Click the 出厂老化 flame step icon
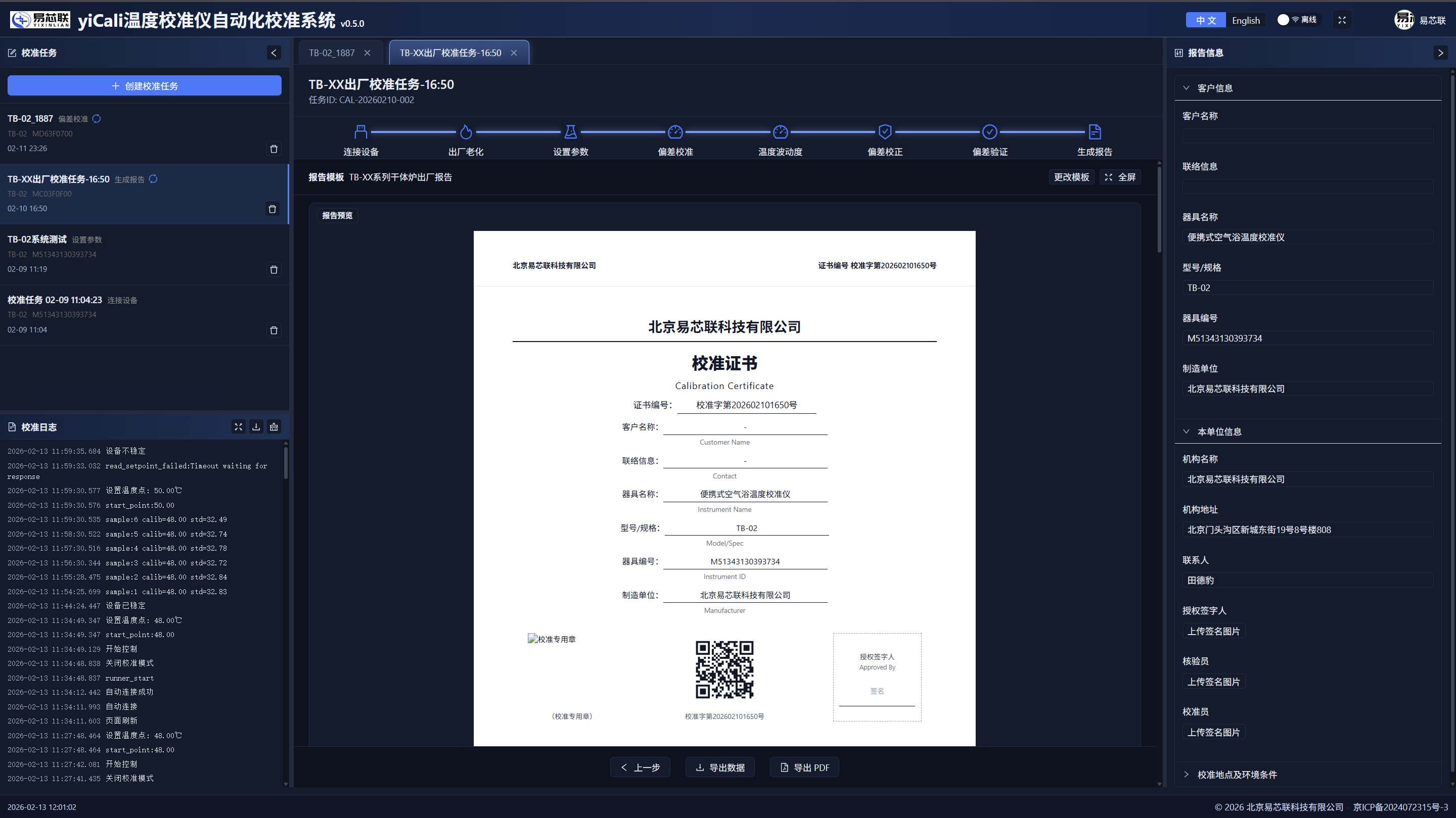 466,132
